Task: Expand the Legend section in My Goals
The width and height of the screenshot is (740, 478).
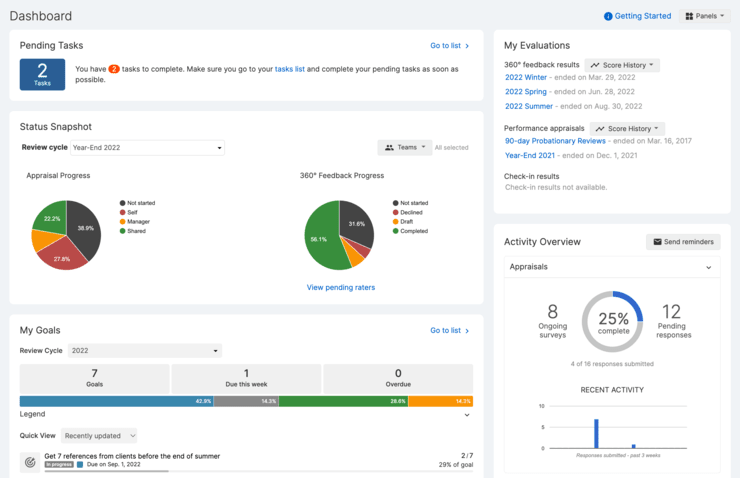Action: coord(467,414)
